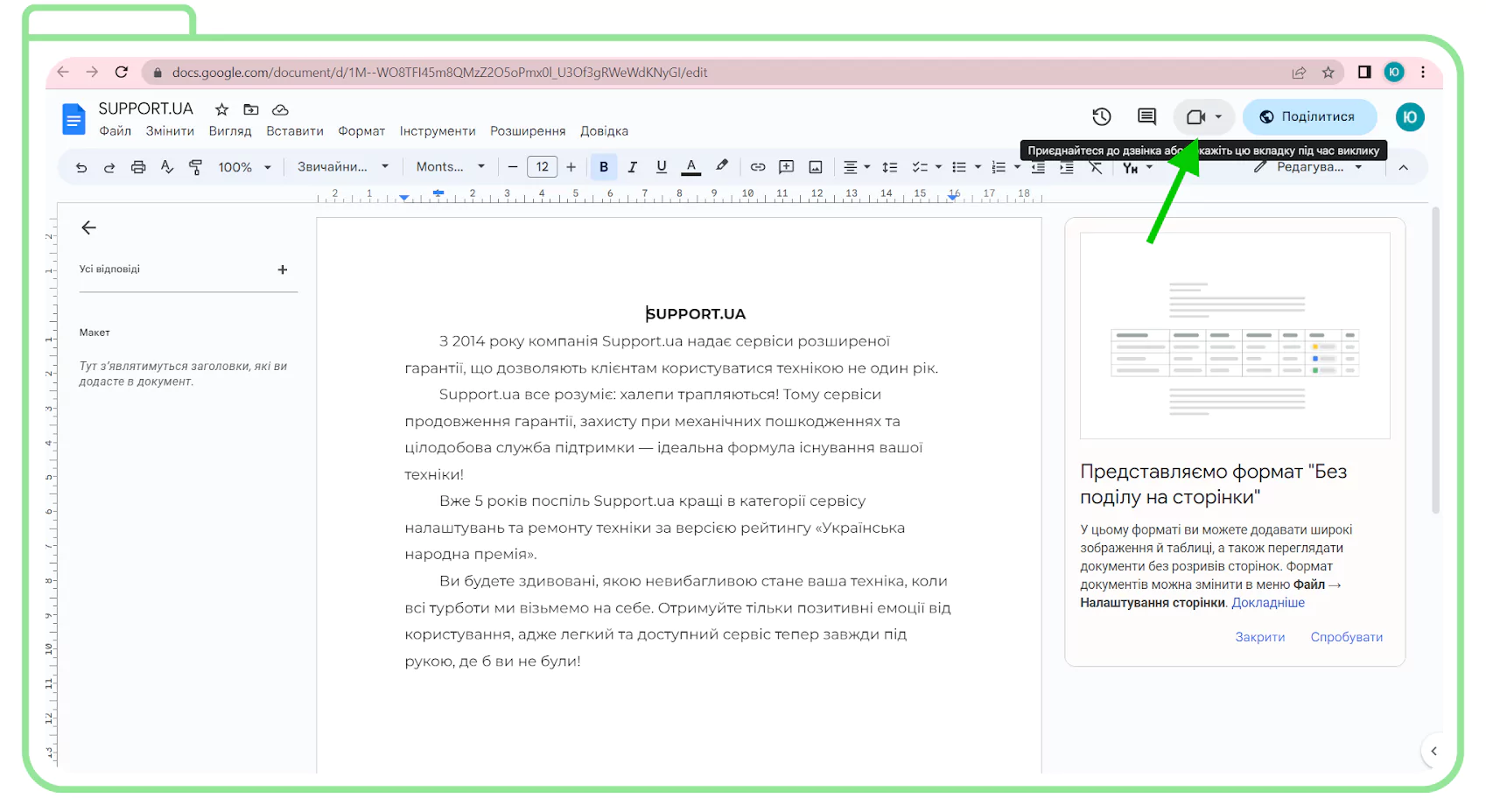
Task: Insert a bulleted list
Action: pos(959,167)
